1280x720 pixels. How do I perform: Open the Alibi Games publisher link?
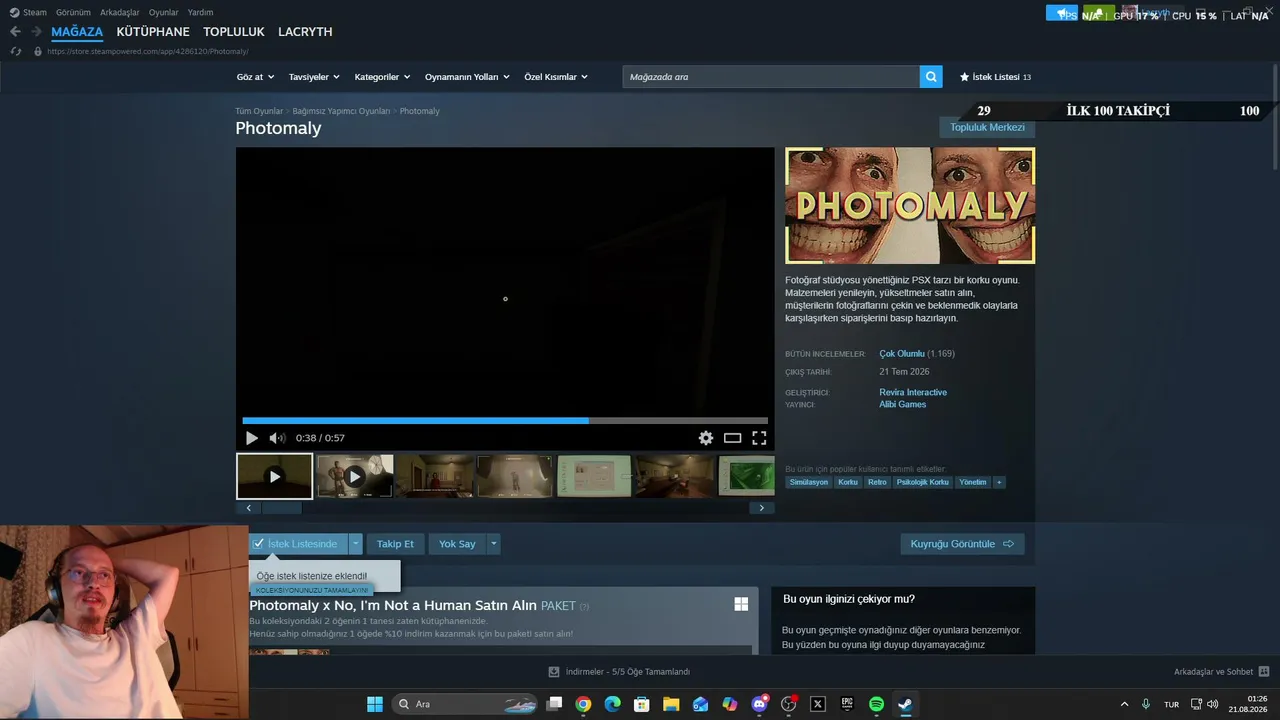tap(902, 404)
